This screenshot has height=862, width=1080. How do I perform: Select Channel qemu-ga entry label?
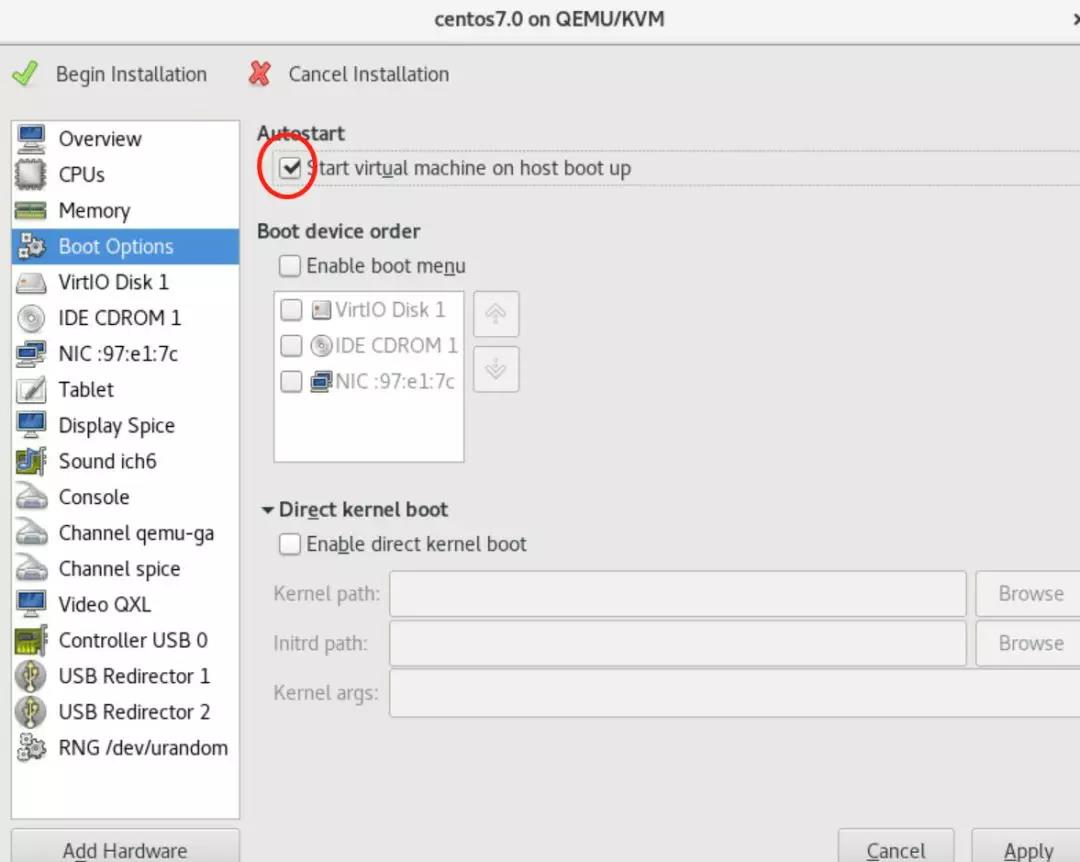click(136, 533)
